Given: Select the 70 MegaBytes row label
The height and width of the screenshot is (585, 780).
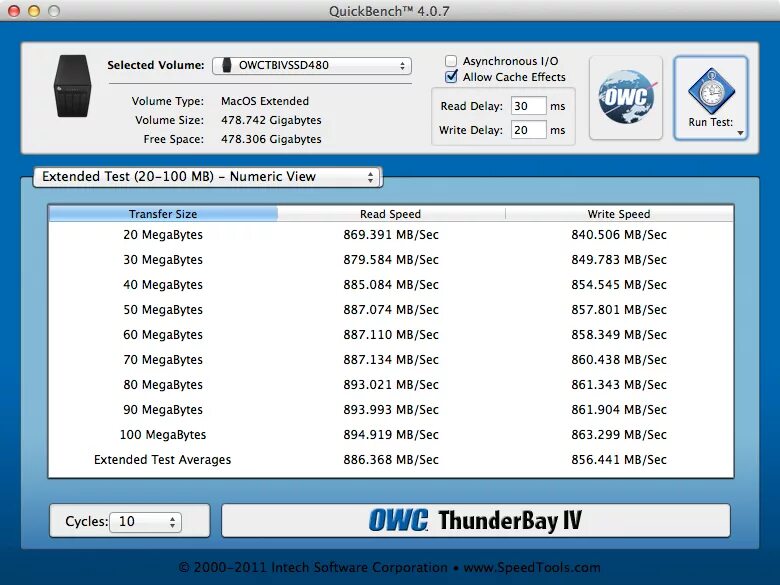Looking at the screenshot, I should 163,360.
